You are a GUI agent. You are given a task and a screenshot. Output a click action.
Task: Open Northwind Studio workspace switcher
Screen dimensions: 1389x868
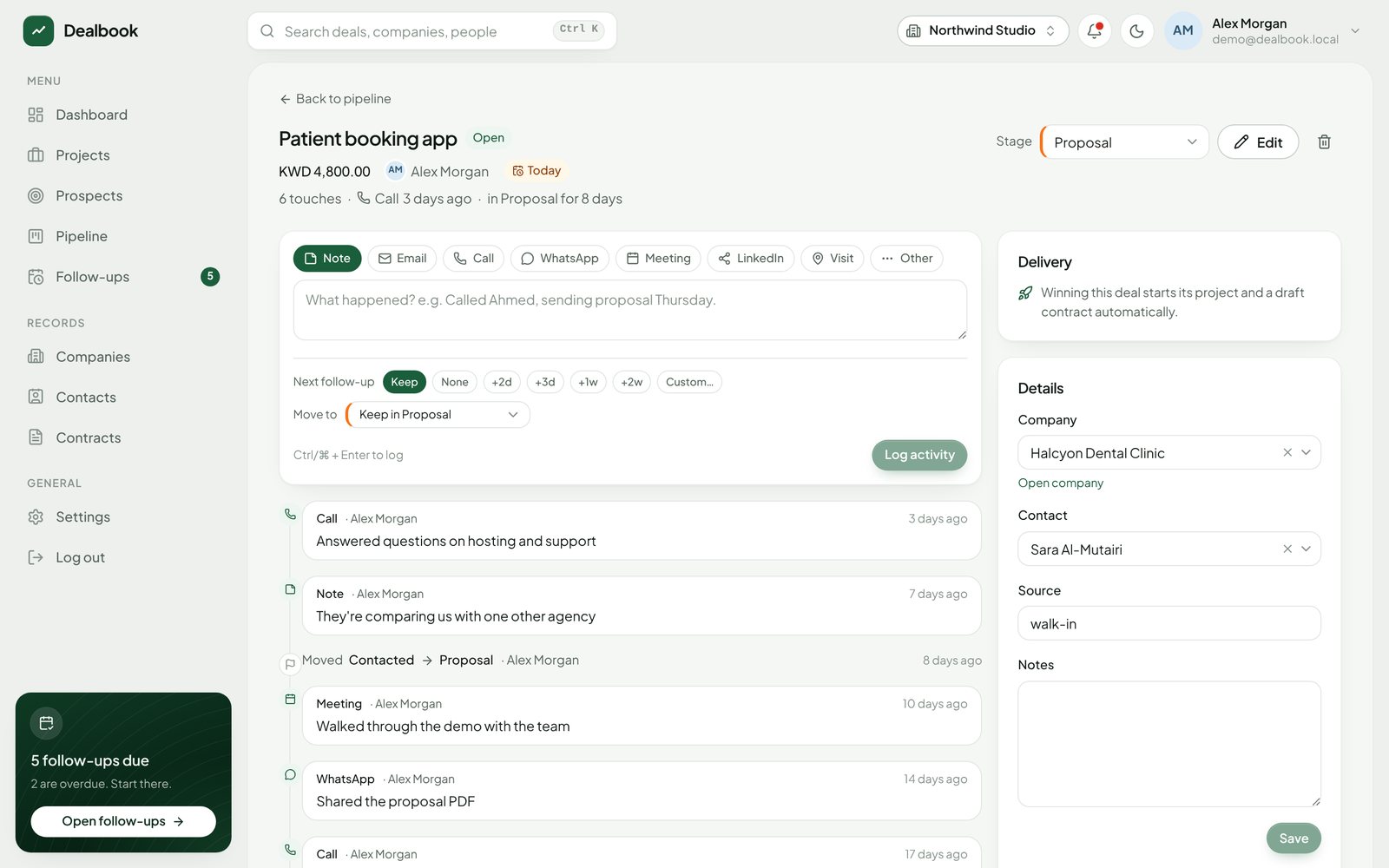pos(983,31)
